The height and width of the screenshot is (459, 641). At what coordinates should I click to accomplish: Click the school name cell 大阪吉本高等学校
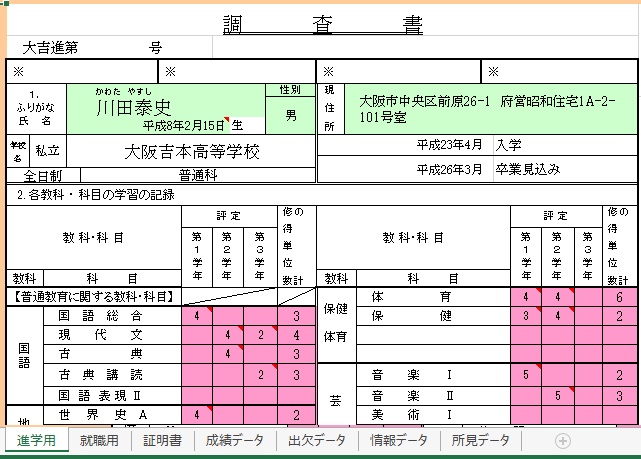coord(190,152)
